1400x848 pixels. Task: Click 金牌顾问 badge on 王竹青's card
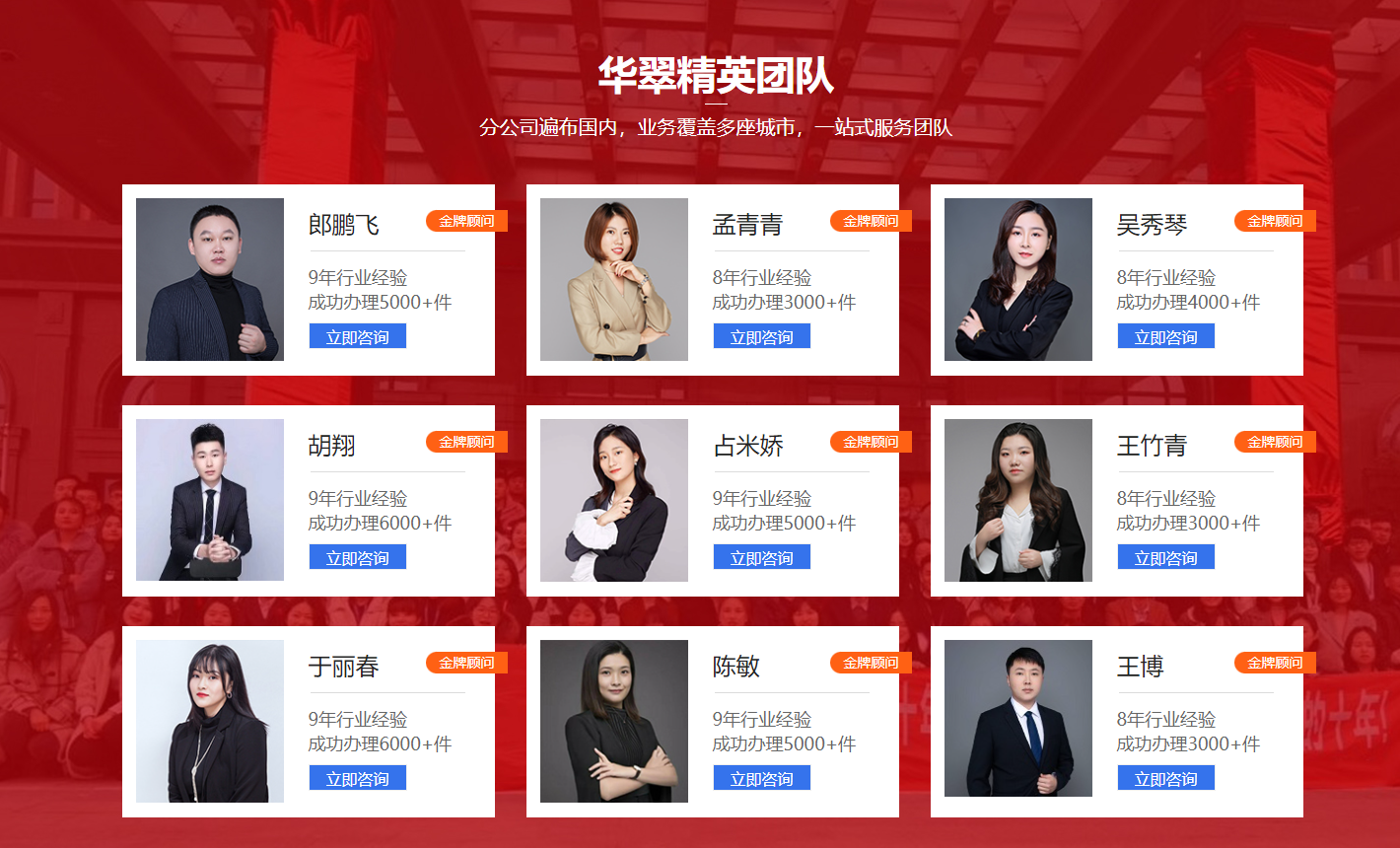point(1276,442)
